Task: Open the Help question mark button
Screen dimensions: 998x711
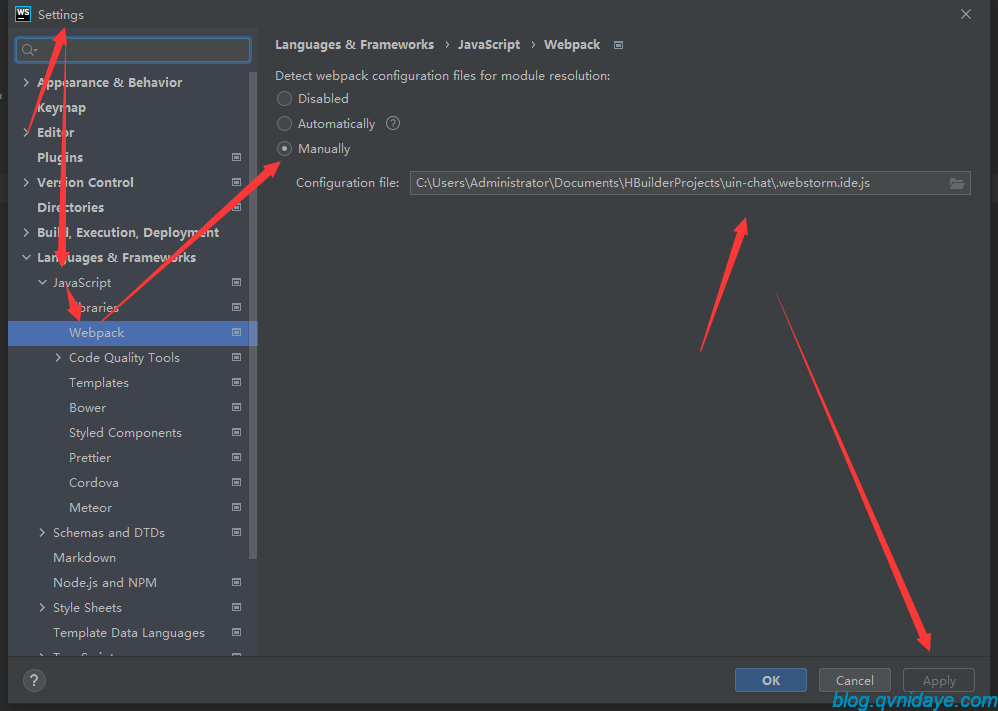Action: click(x=34, y=680)
